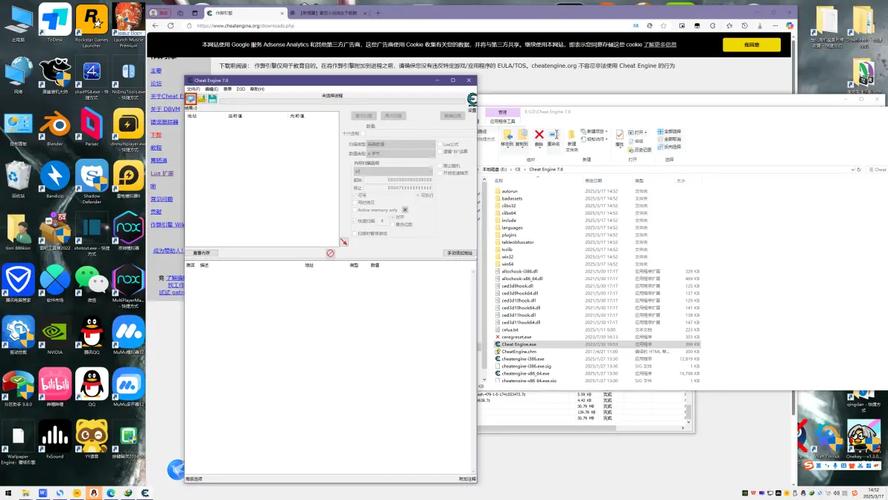Viewport: 888px width, 500px height.
Task: Open the bilibili desktop icon
Action: point(54,383)
